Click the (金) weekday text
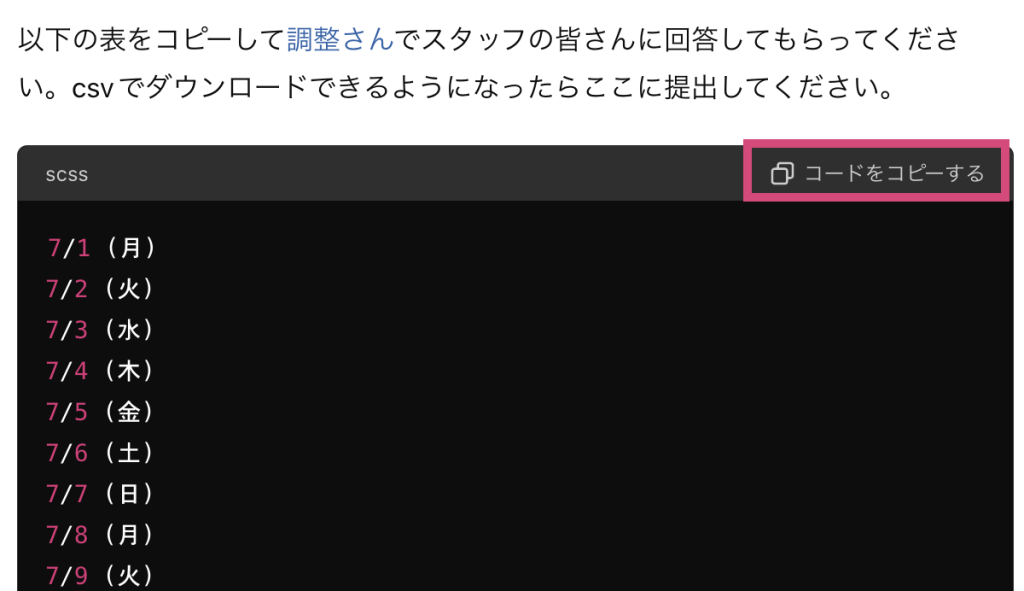 tap(129, 412)
